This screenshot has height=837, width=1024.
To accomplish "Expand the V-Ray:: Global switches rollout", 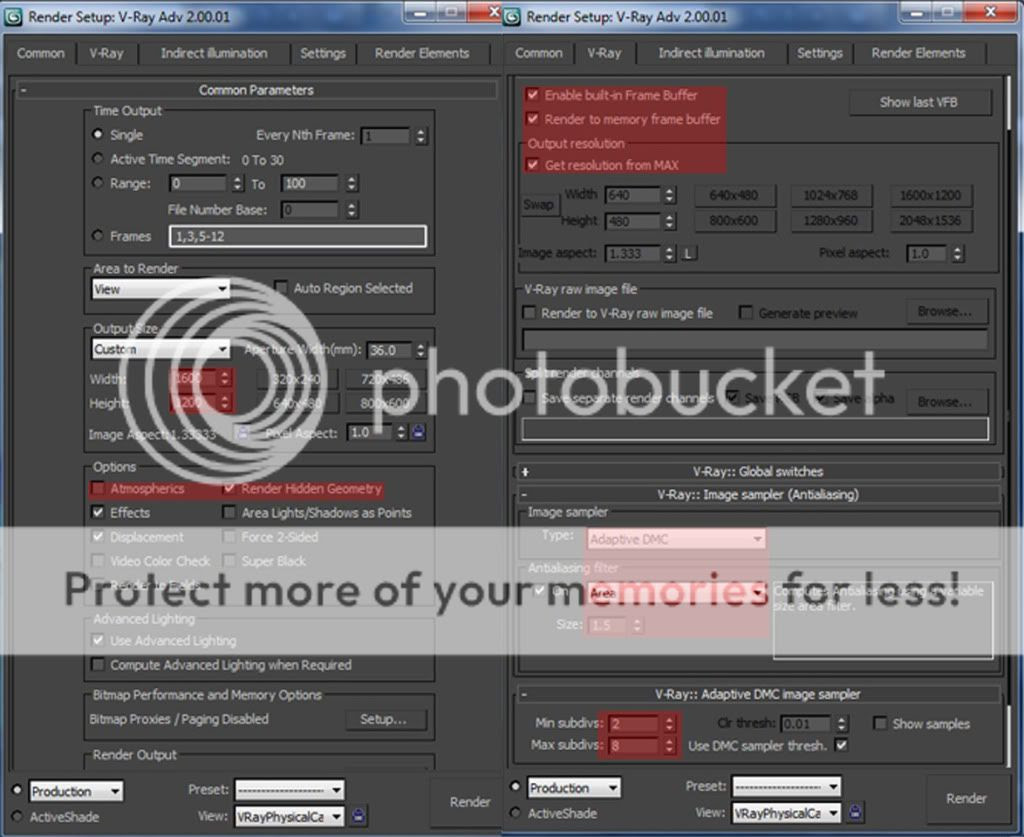I will point(758,471).
